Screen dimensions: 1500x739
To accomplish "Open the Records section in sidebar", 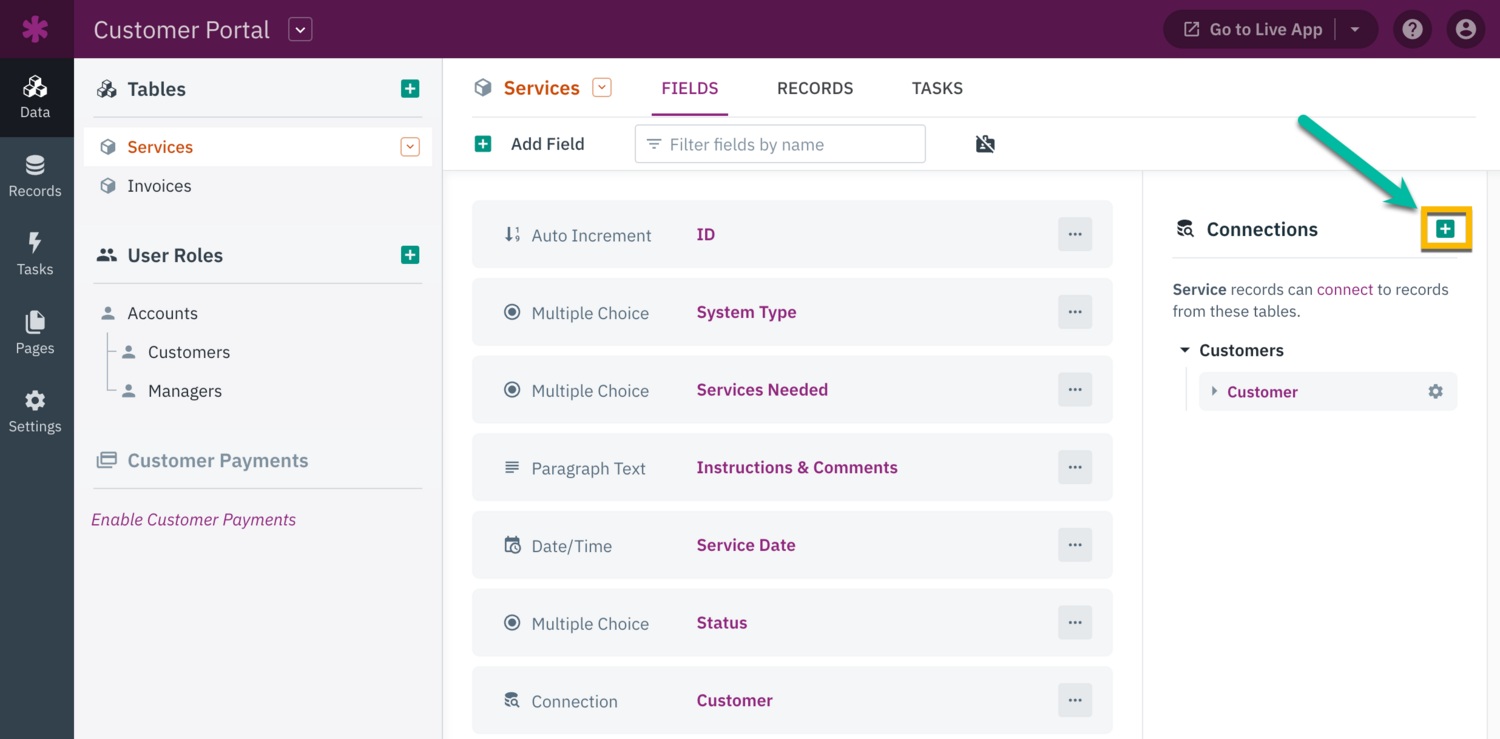I will click(35, 176).
